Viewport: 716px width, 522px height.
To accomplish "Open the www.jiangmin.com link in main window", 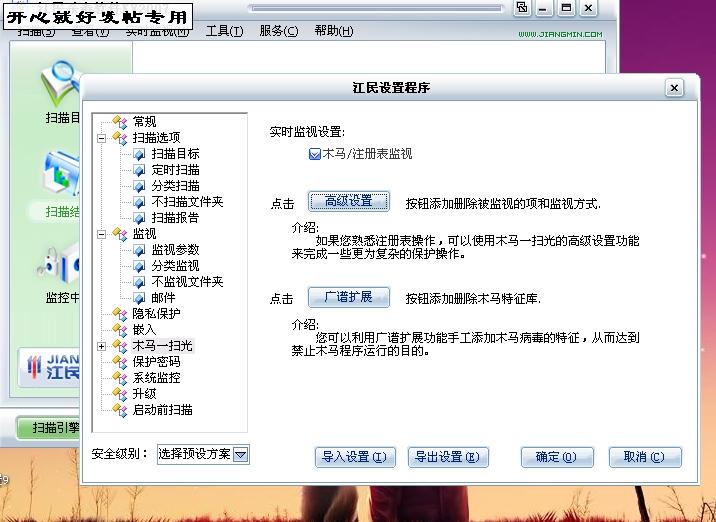I will tap(560, 35).
